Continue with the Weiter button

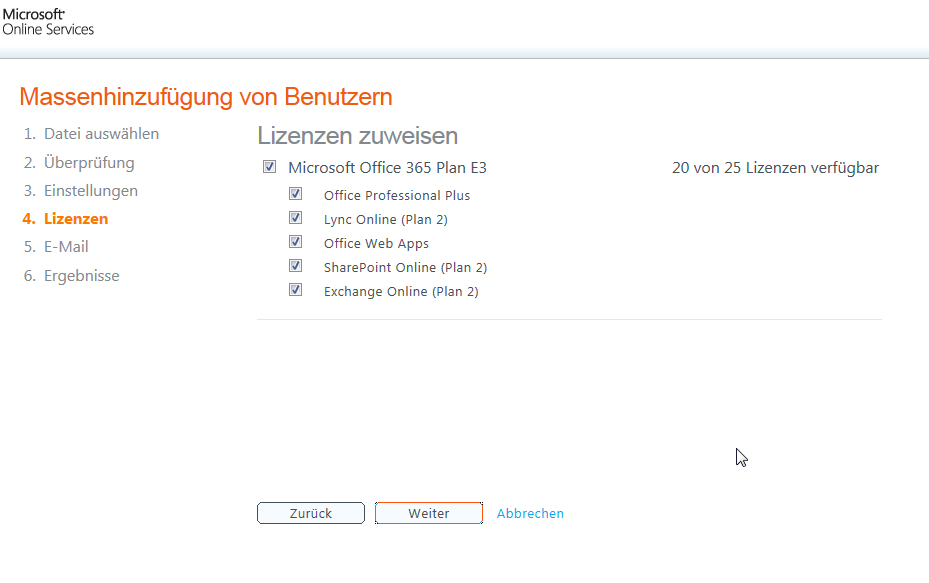[x=429, y=513]
